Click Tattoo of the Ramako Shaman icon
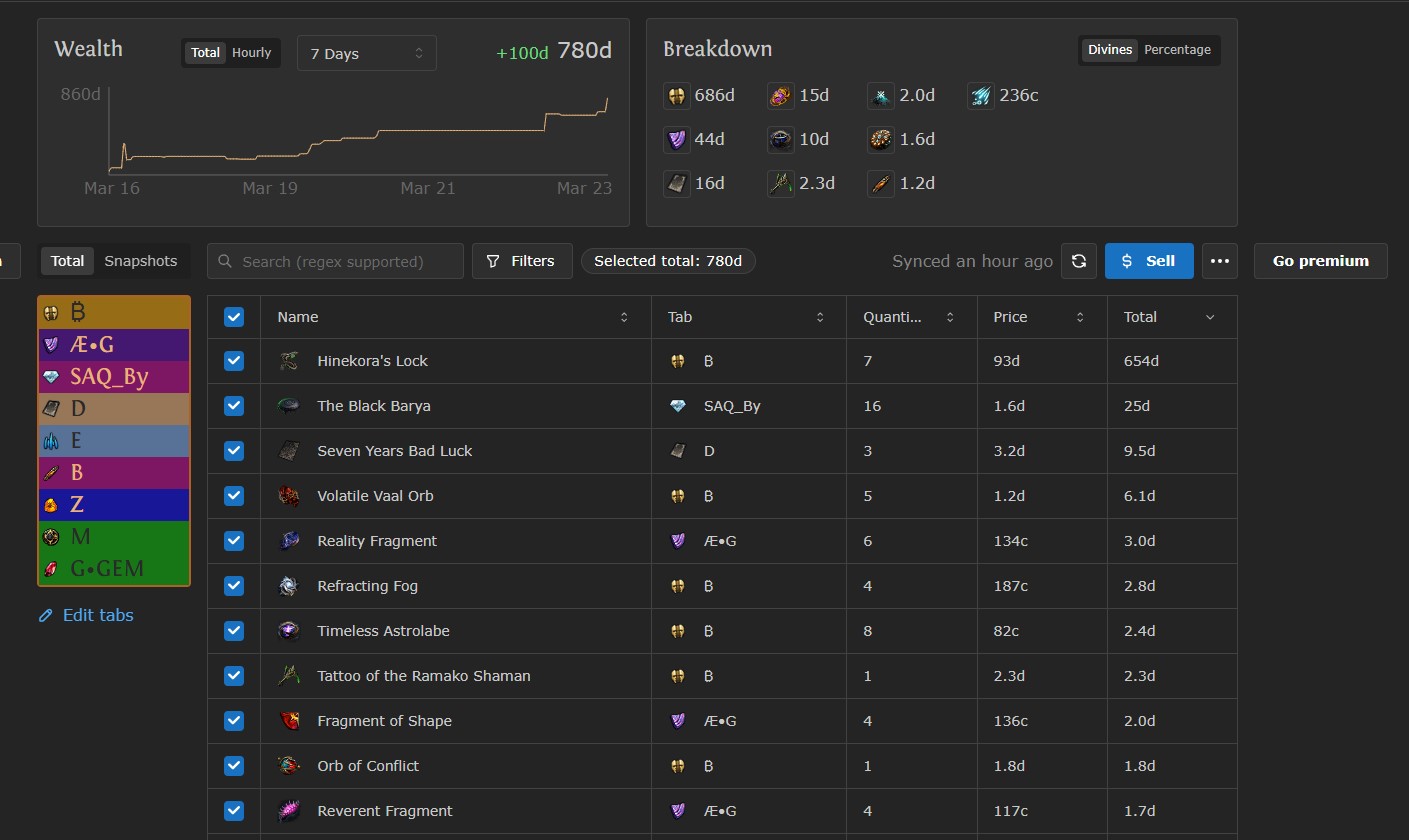1409x840 pixels. click(289, 676)
